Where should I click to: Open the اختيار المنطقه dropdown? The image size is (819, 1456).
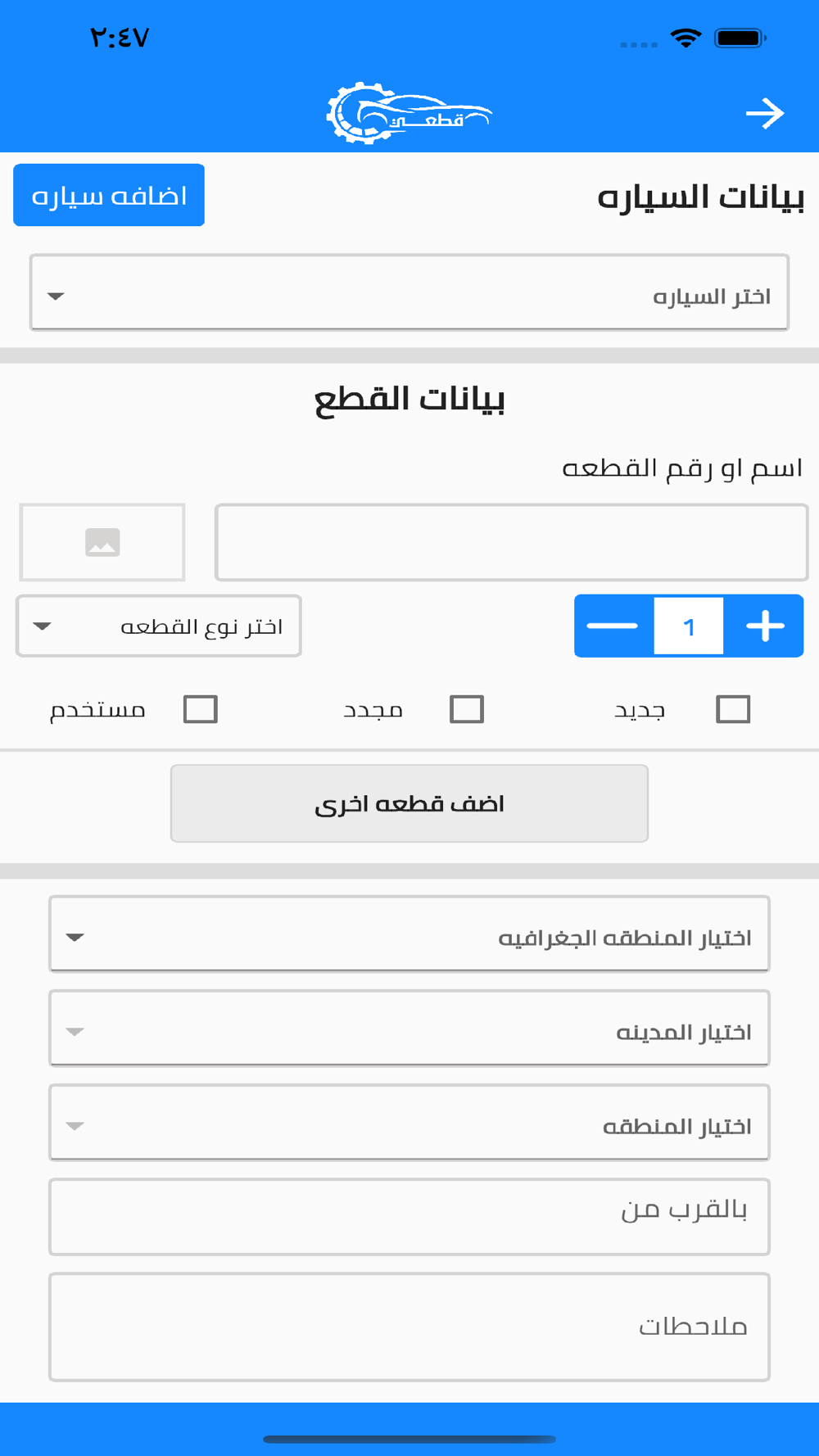[x=409, y=1123]
